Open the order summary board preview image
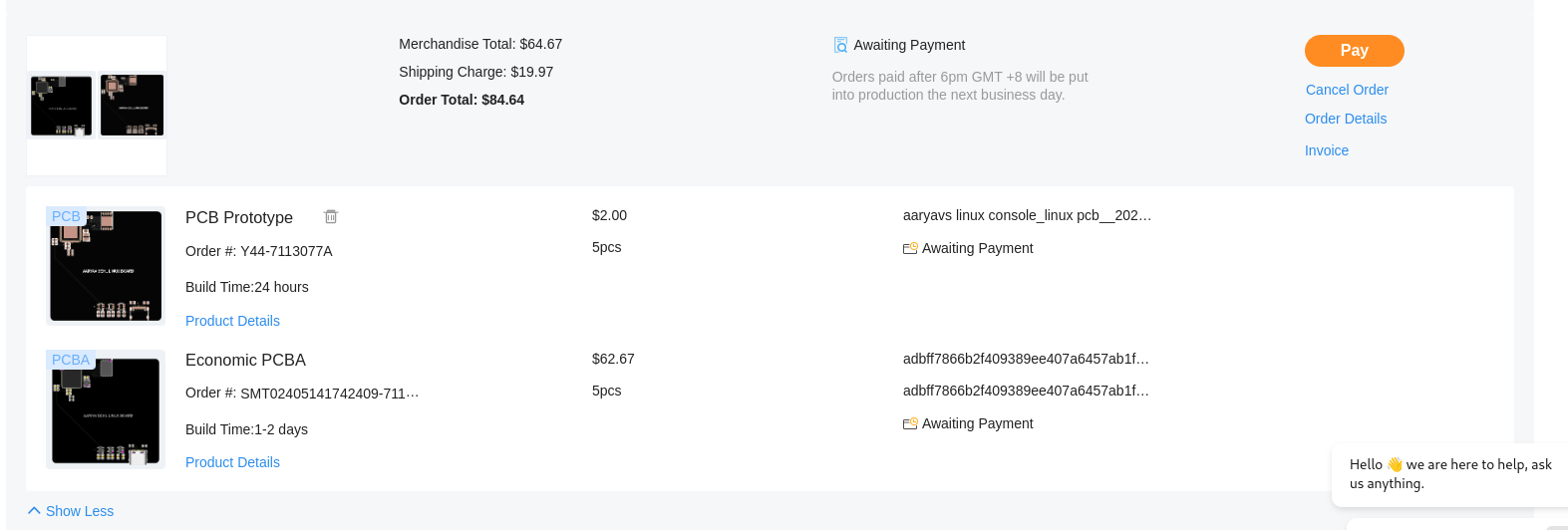The height and width of the screenshot is (530, 1568). coord(97,106)
